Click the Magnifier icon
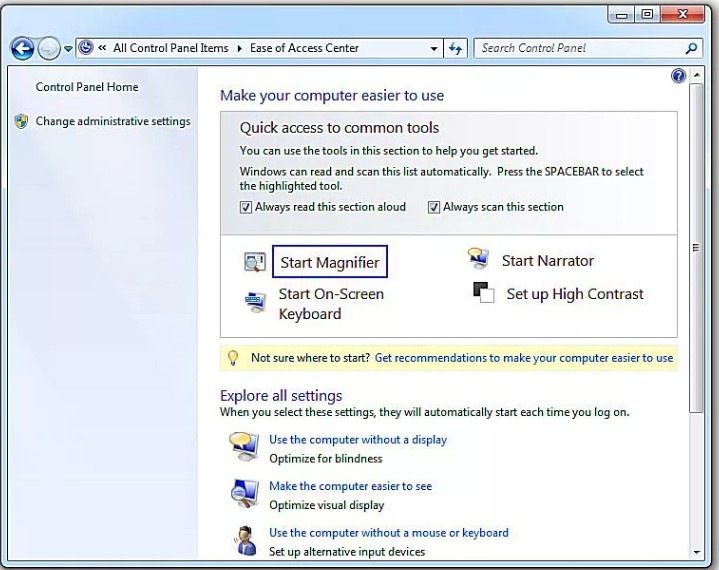Screen dimensions: 719x570 (254, 262)
